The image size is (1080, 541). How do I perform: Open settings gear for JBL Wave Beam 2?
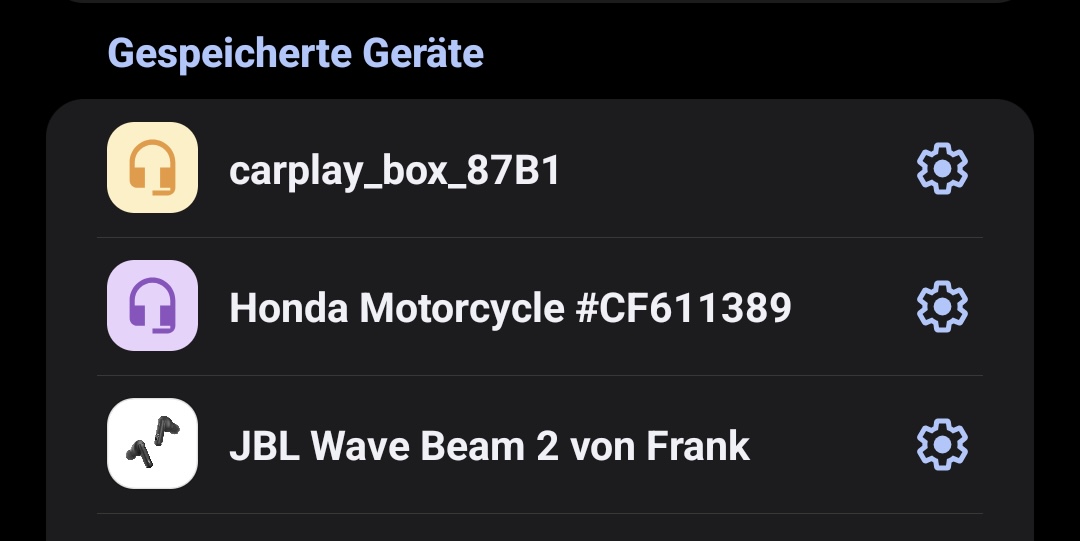point(942,444)
